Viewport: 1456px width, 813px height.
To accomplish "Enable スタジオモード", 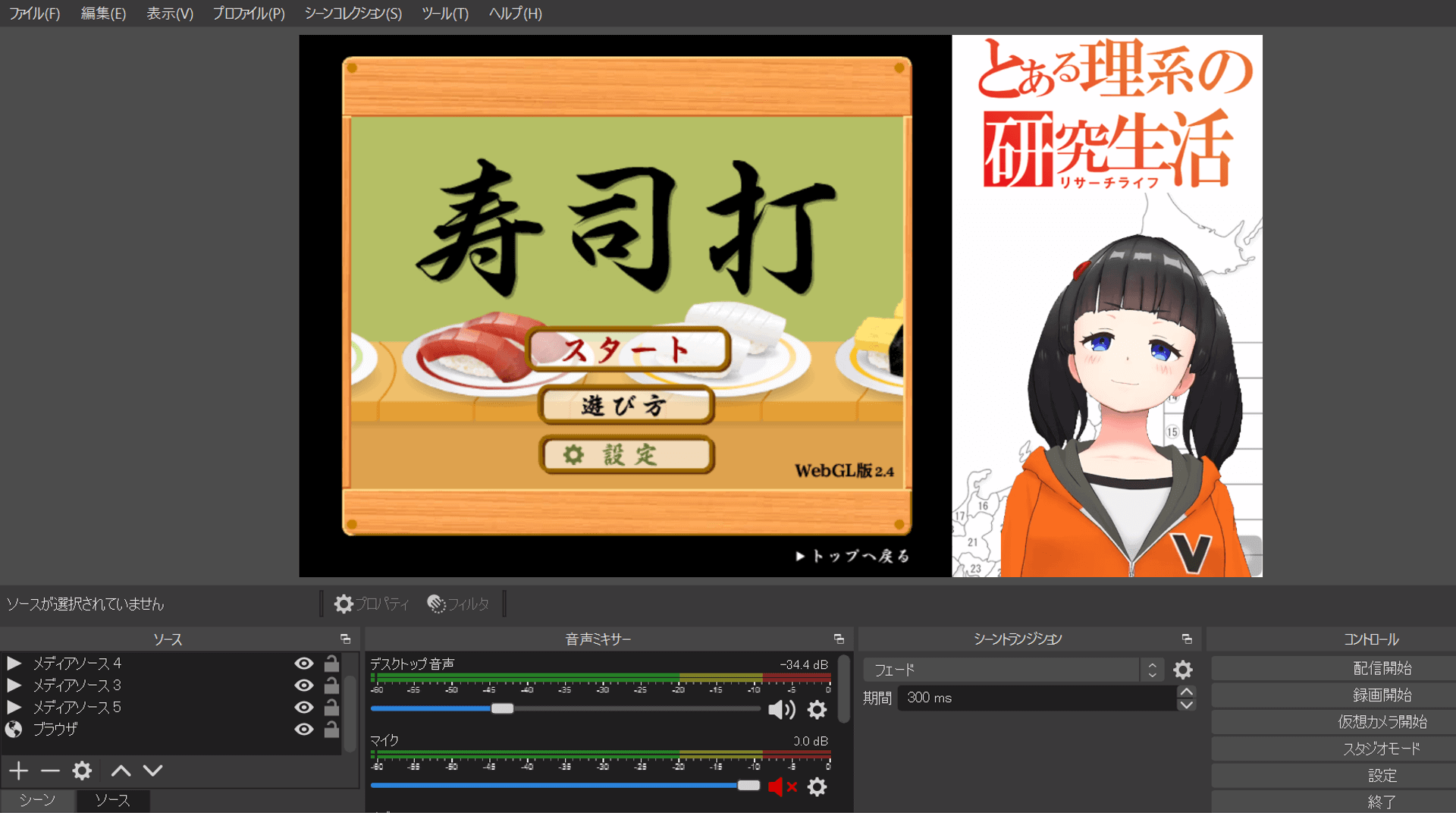I will [1382, 749].
